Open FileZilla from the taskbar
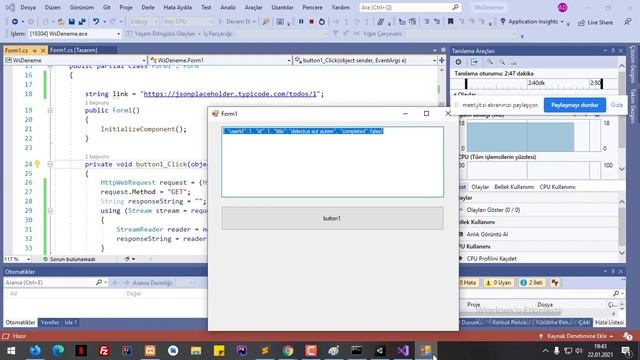 click(104, 351)
